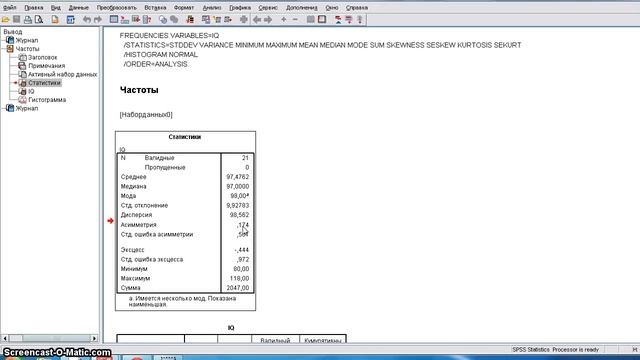Click the Статистики table title
This screenshot has width=640, height=360.
click(184, 137)
